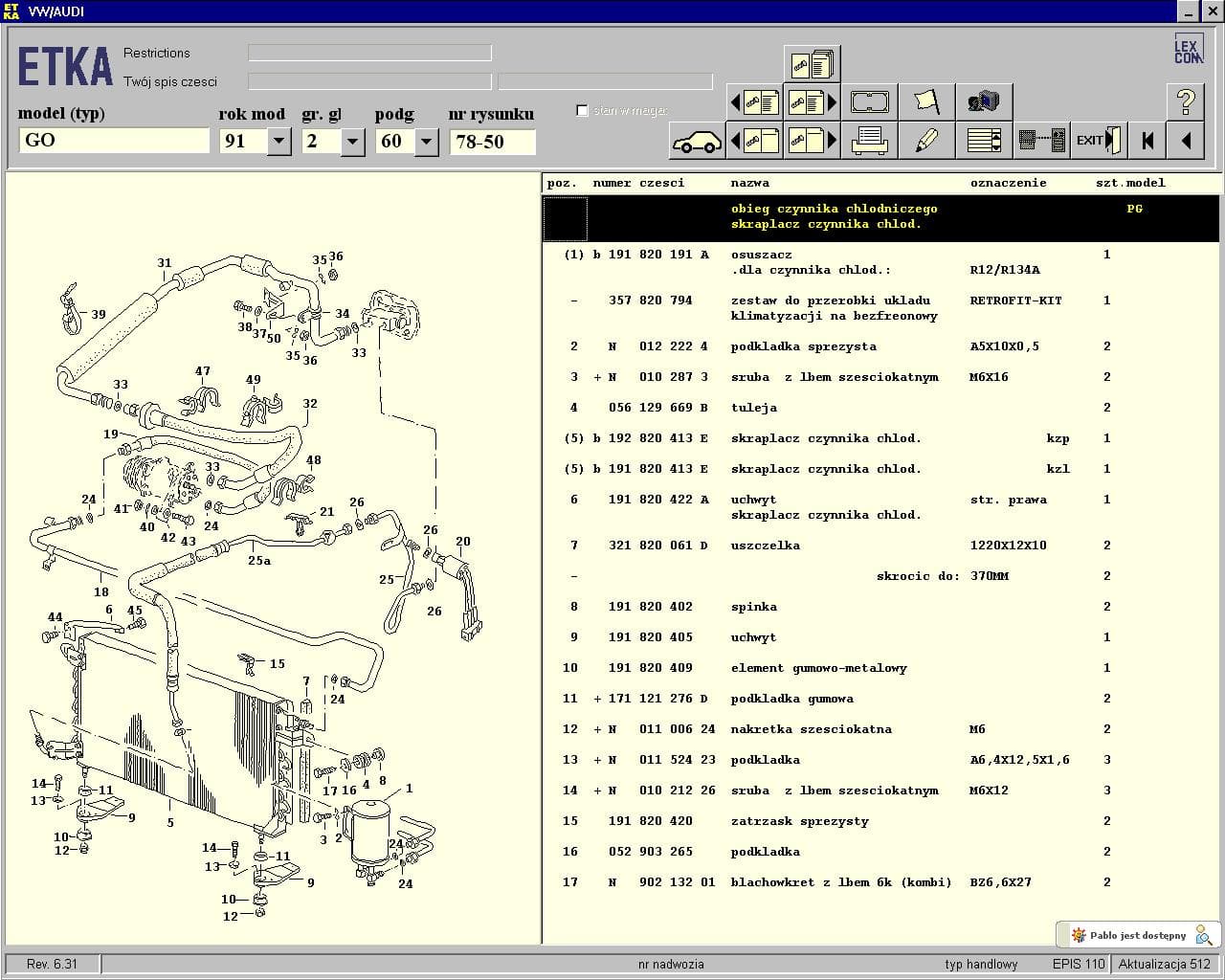This screenshot has height=980, width=1225.
Task: Open the list with scroll arrows icon
Action: (984, 141)
